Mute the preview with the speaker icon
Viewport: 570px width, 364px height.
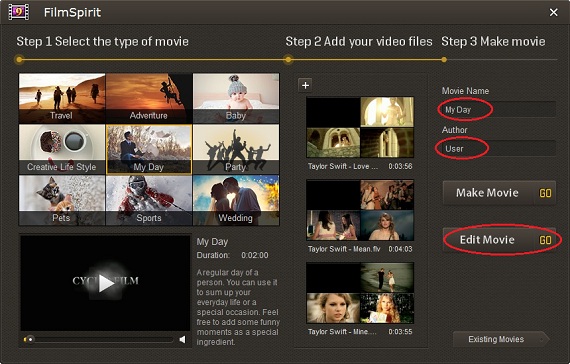[x=182, y=340]
